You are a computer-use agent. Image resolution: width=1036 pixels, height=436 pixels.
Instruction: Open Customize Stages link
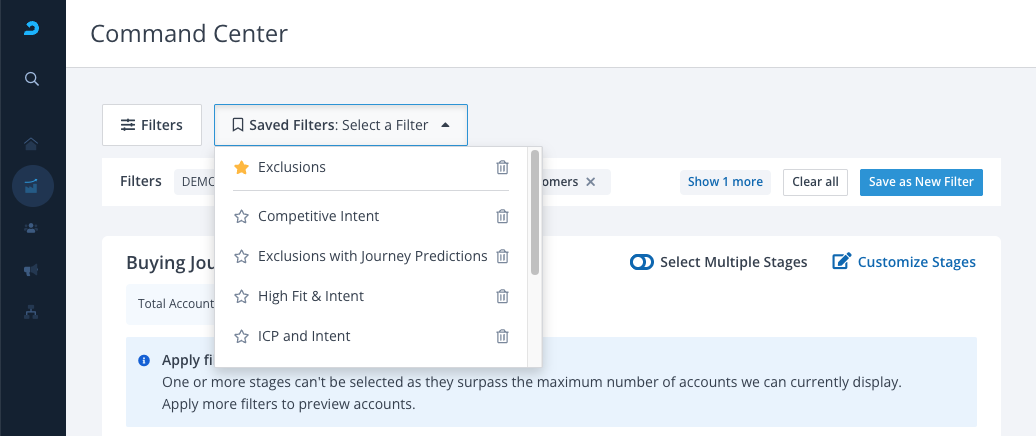coord(904,262)
